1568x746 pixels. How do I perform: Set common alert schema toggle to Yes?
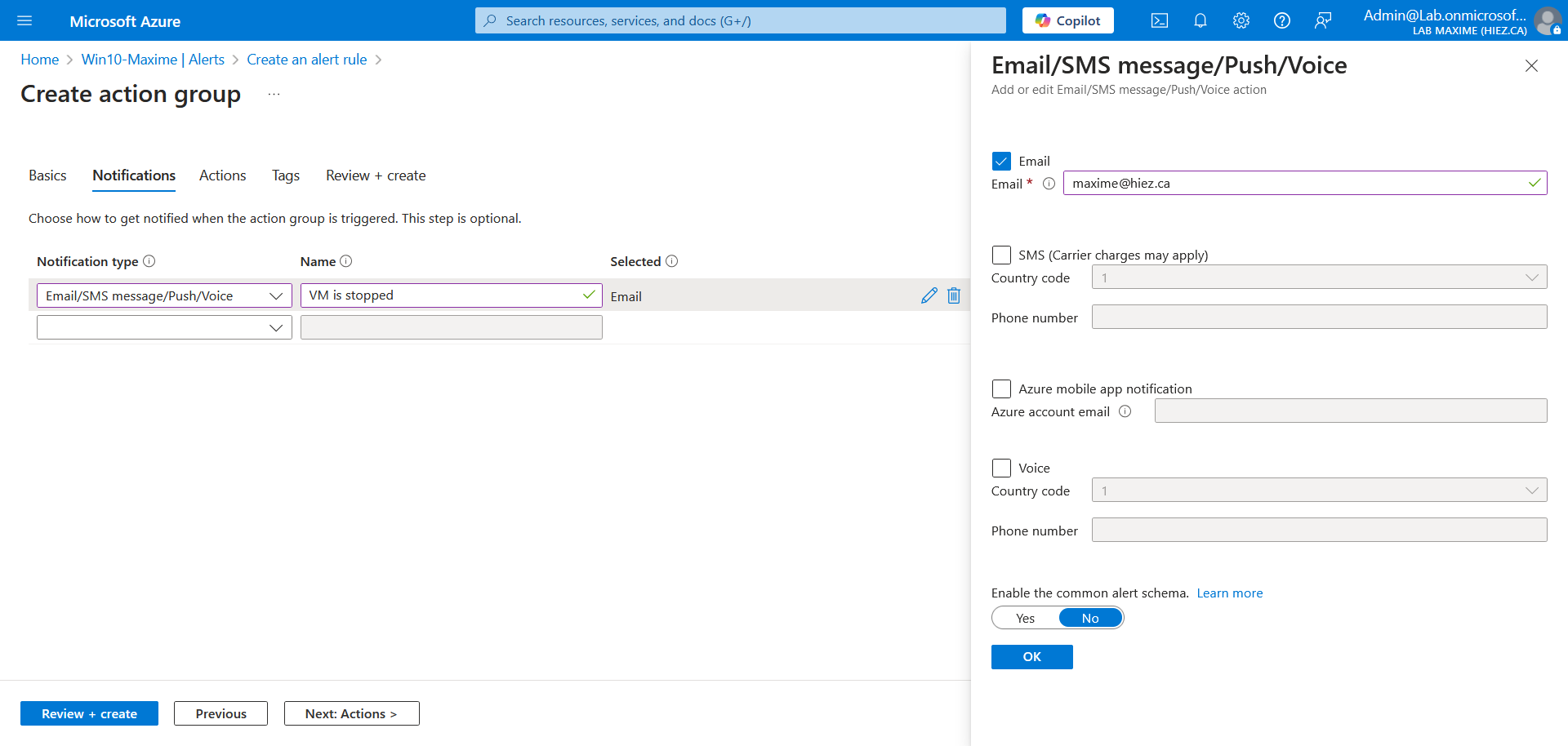[1026, 619]
